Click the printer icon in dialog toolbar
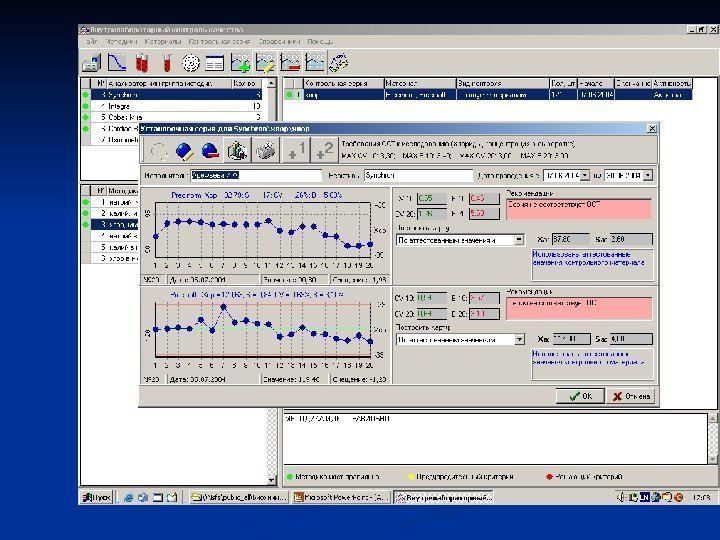This screenshot has height=540, width=720. click(x=266, y=150)
